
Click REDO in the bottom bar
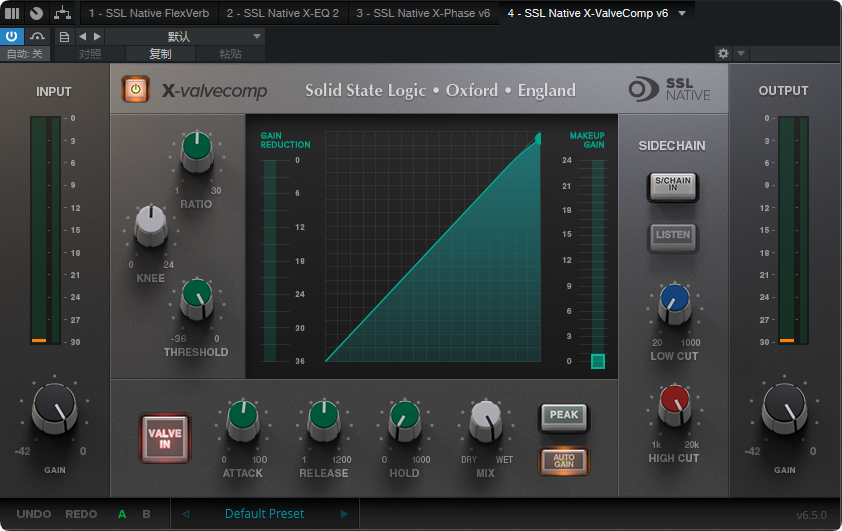point(81,514)
